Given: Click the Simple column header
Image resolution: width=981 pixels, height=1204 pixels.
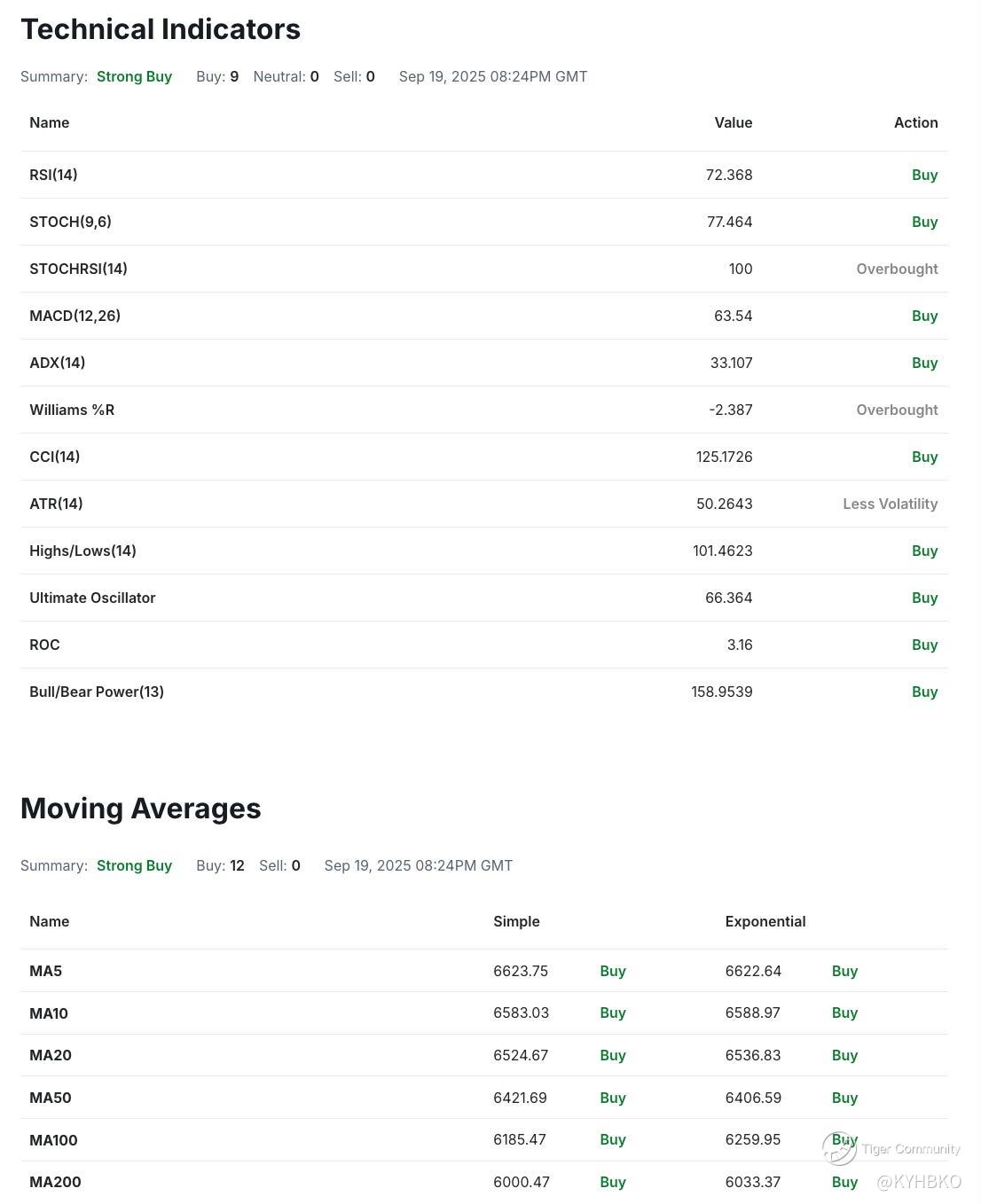Looking at the screenshot, I should [x=516, y=921].
